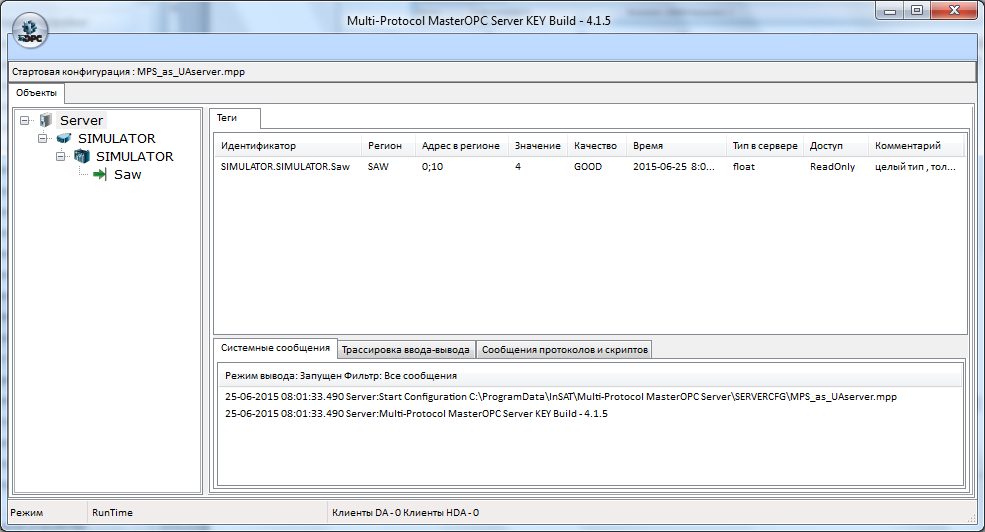
Task: Select the Saw tag in tree
Action: coord(128,175)
